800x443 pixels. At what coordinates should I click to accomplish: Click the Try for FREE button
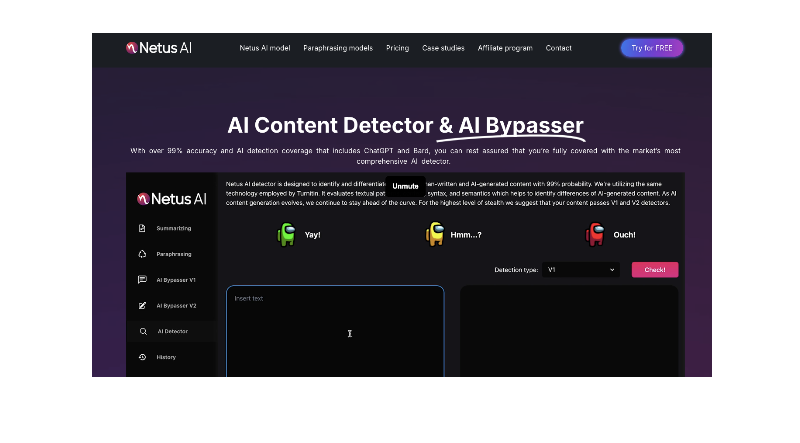[652, 48]
